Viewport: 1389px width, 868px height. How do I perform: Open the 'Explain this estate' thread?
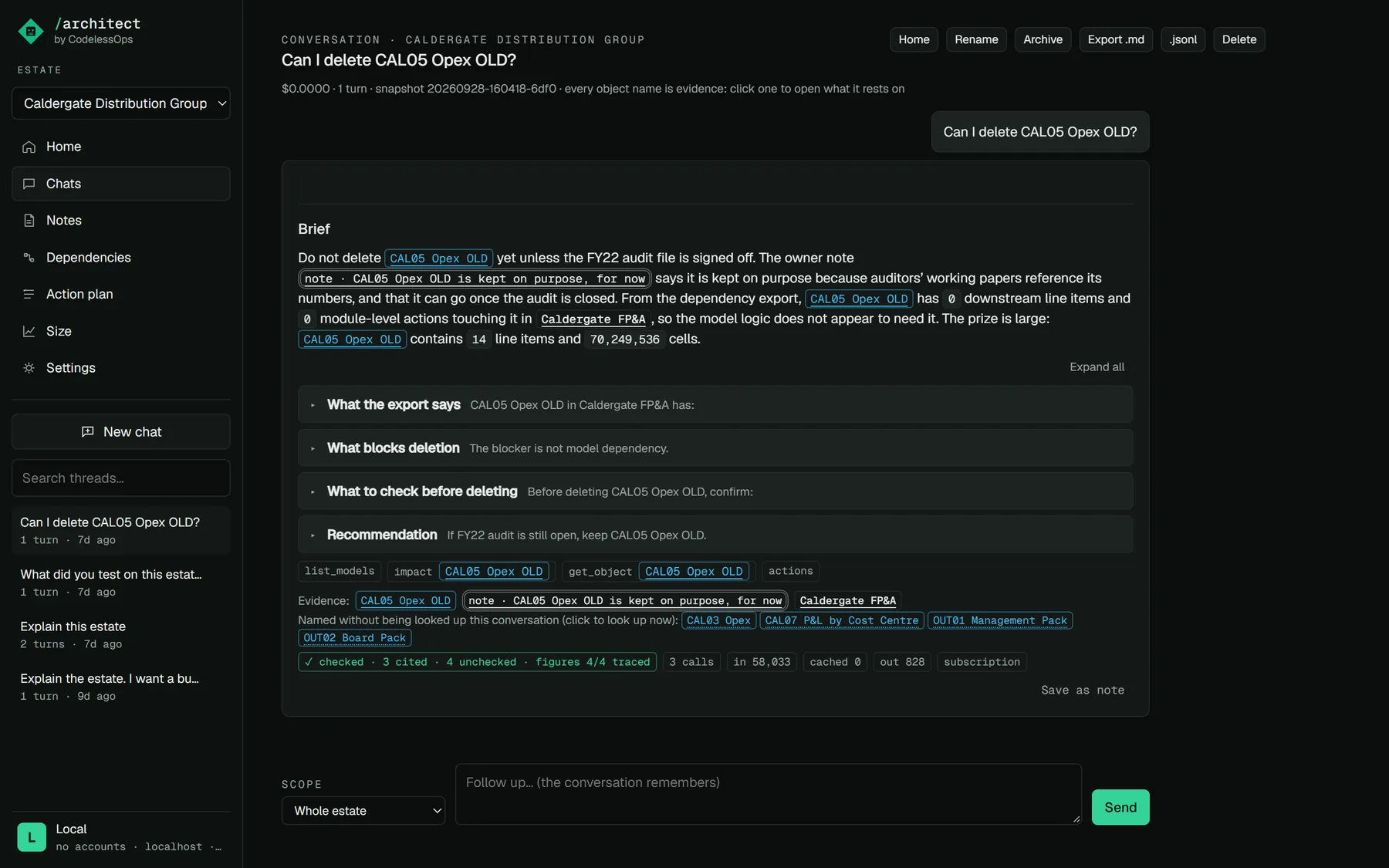pos(121,634)
